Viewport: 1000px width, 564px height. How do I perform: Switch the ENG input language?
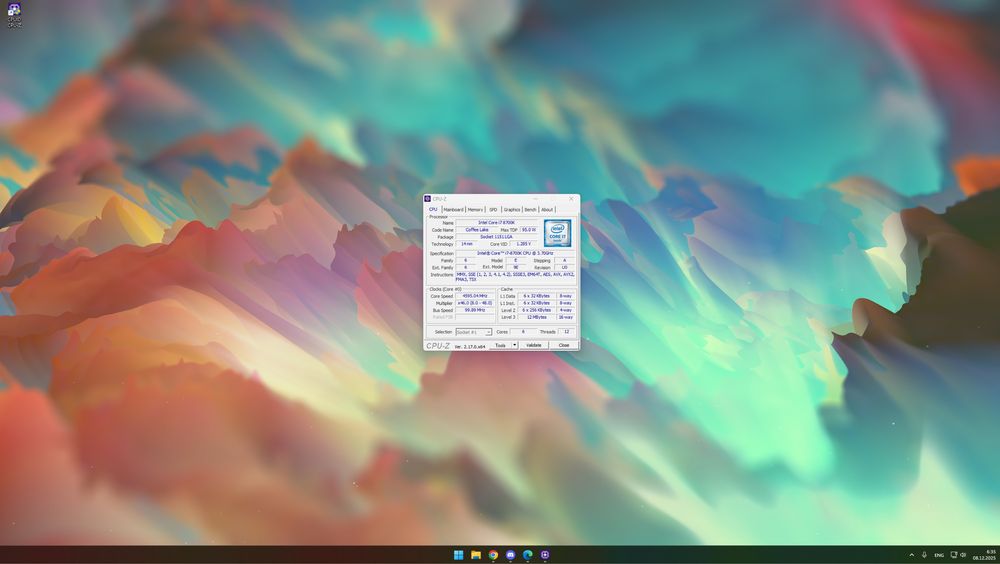939,555
